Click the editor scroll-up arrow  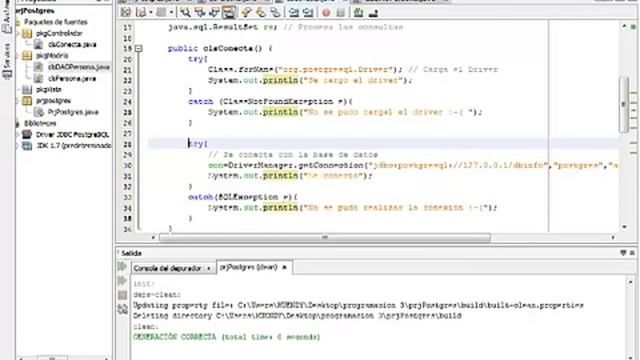click(624, 26)
